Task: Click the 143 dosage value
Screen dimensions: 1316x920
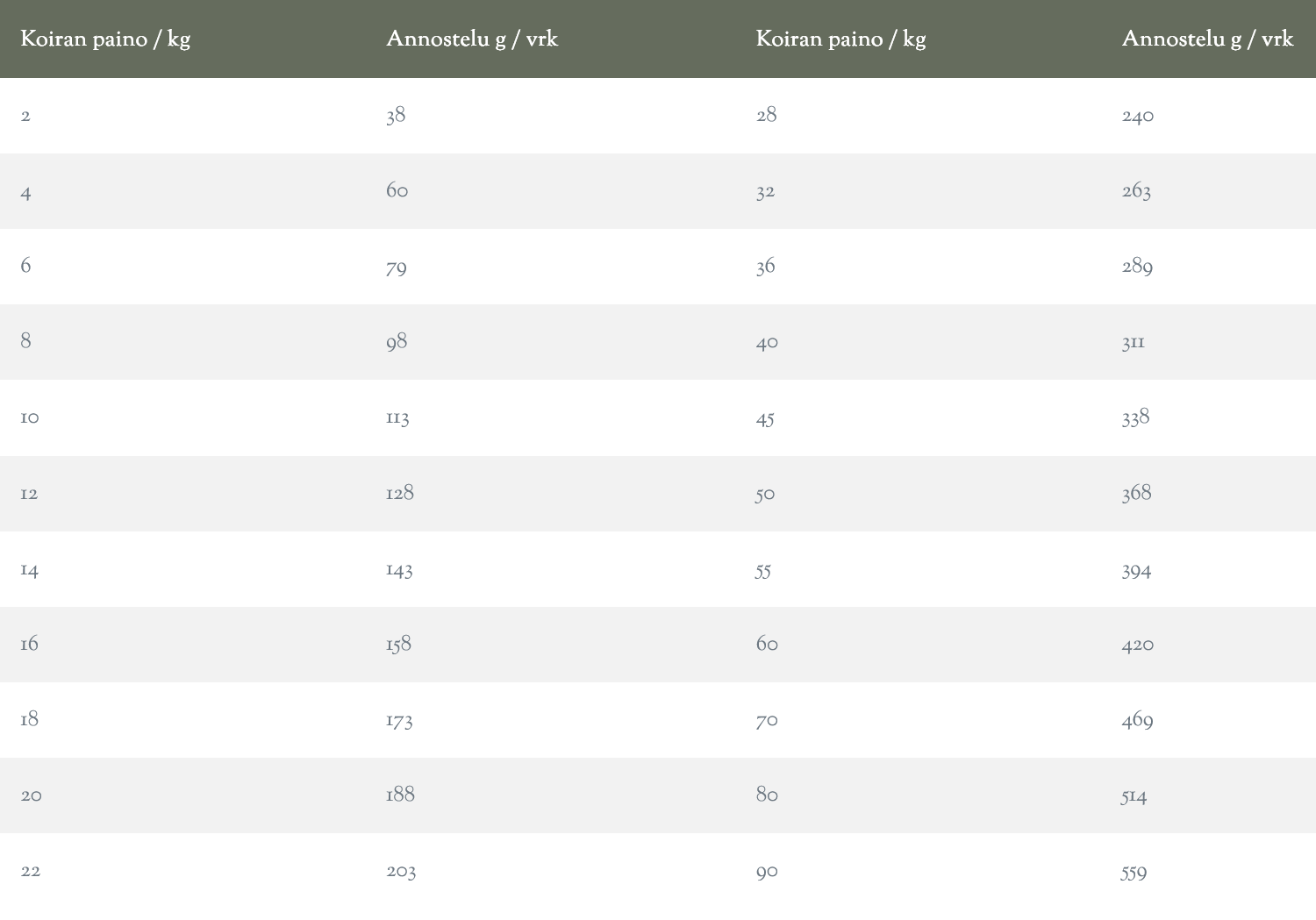Action: (x=399, y=570)
